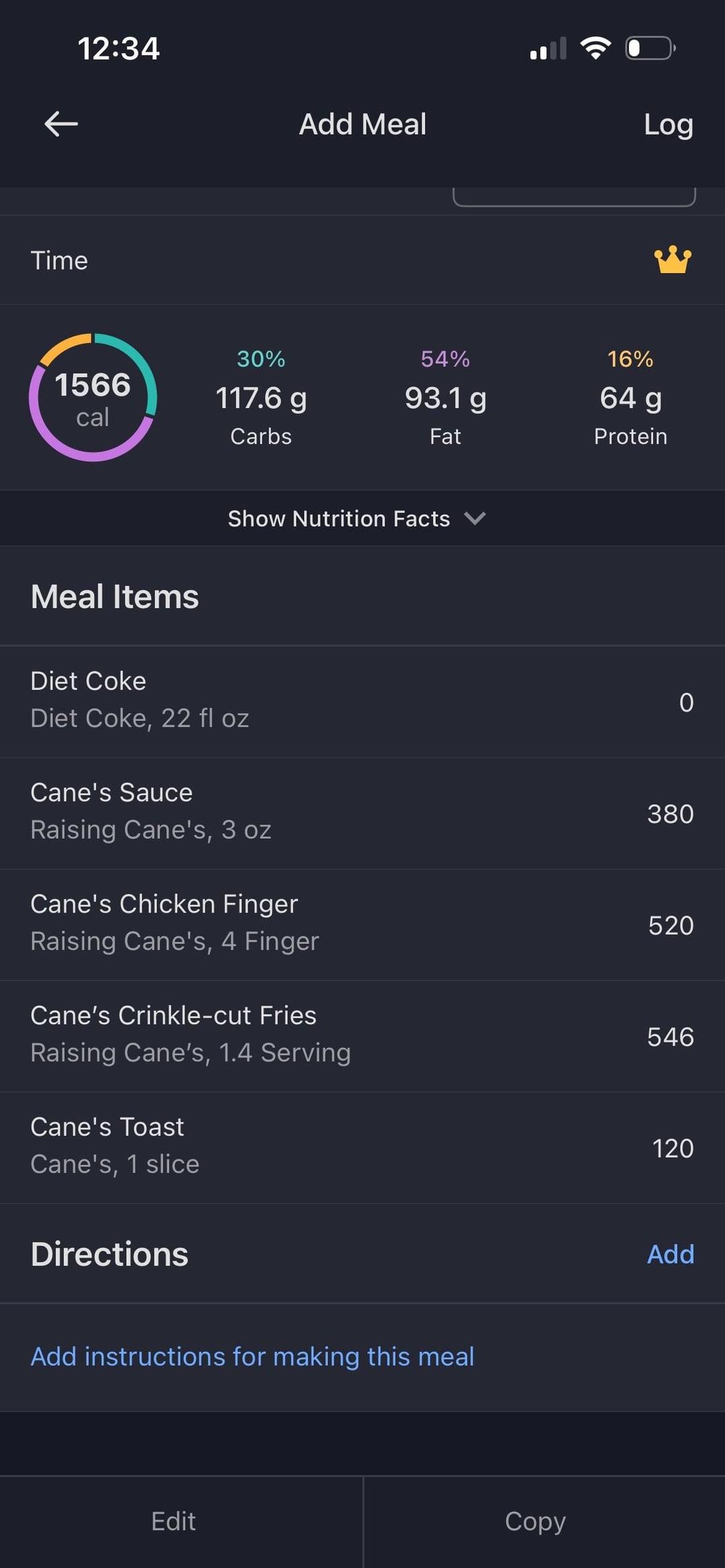Open 'Add instructions for making this meal'
The width and height of the screenshot is (725, 1568).
[252, 1357]
